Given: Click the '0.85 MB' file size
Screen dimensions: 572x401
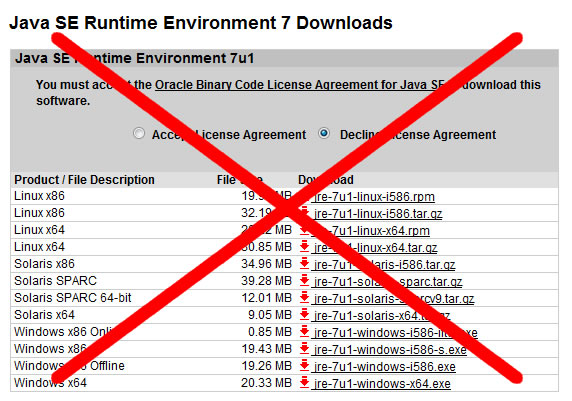Looking at the screenshot, I should point(270,332).
